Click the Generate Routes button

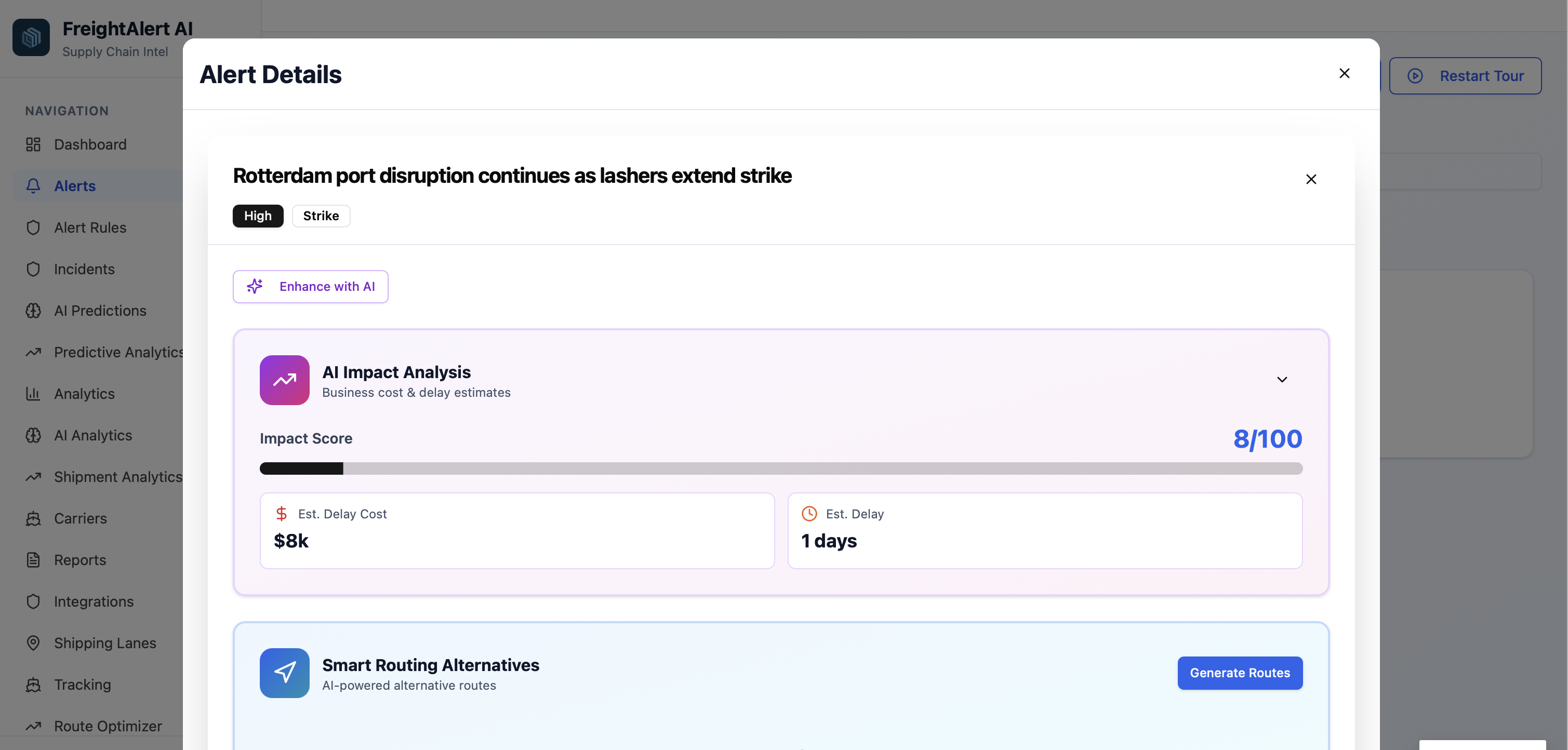tap(1239, 673)
